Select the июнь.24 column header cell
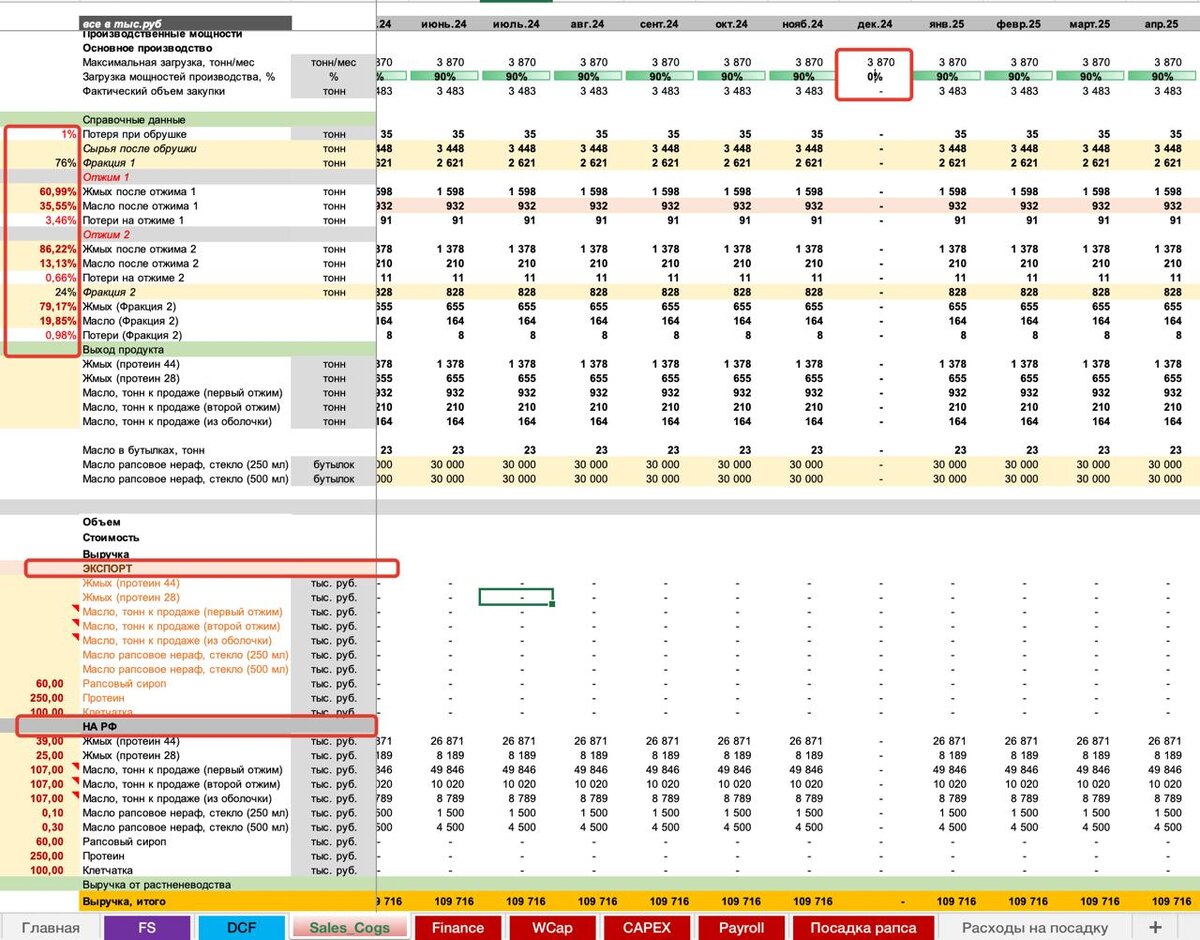The height and width of the screenshot is (940, 1200). (444, 23)
